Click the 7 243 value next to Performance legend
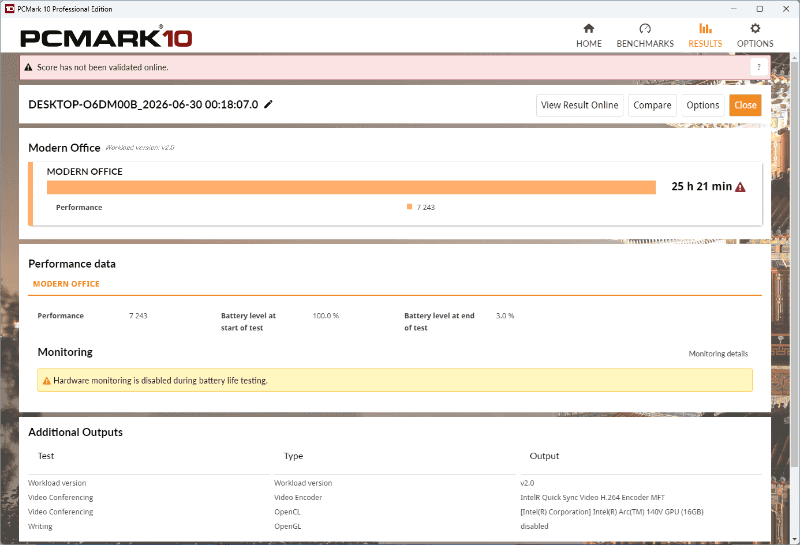Image resolution: width=800 pixels, height=545 pixels. (426, 207)
